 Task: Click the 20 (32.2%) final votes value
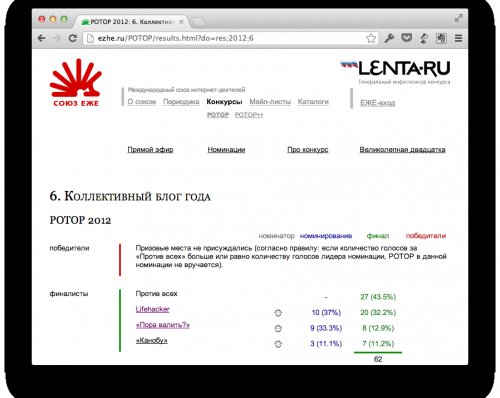[378, 313]
